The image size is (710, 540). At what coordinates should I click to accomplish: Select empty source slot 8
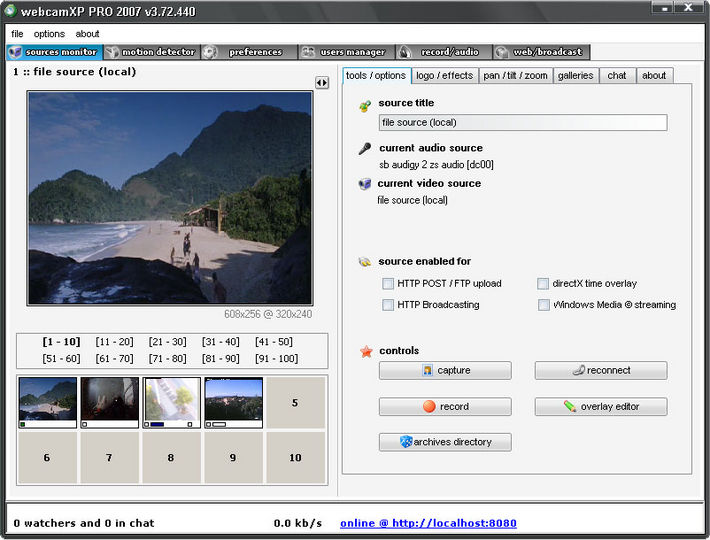point(172,458)
